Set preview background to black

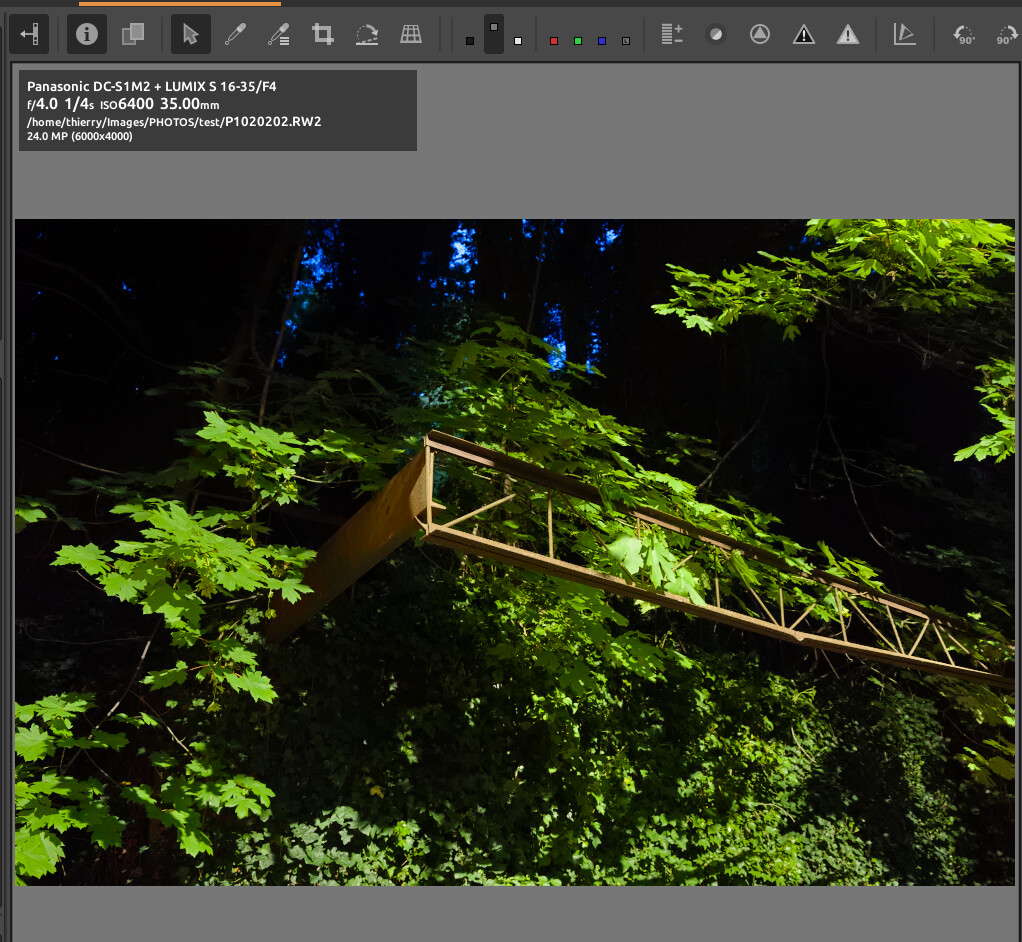point(470,41)
